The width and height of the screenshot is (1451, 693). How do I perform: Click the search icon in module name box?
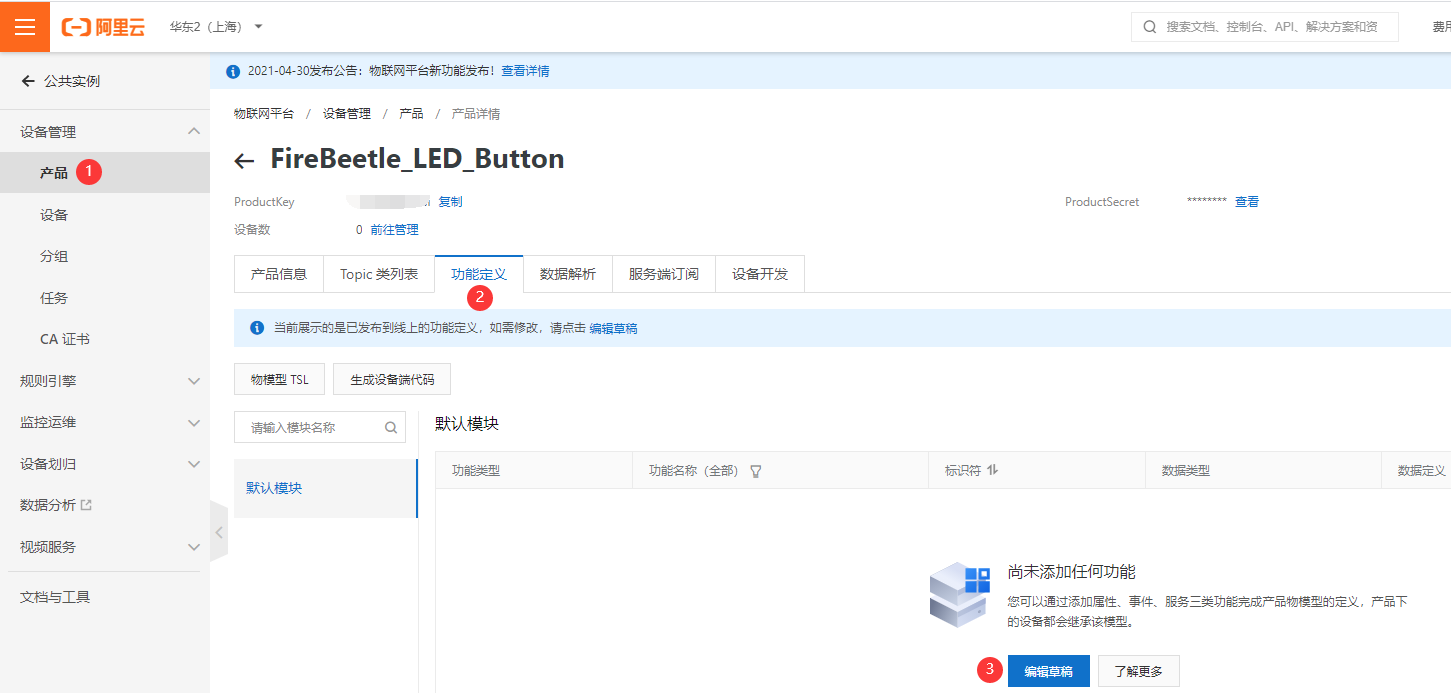[391, 427]
